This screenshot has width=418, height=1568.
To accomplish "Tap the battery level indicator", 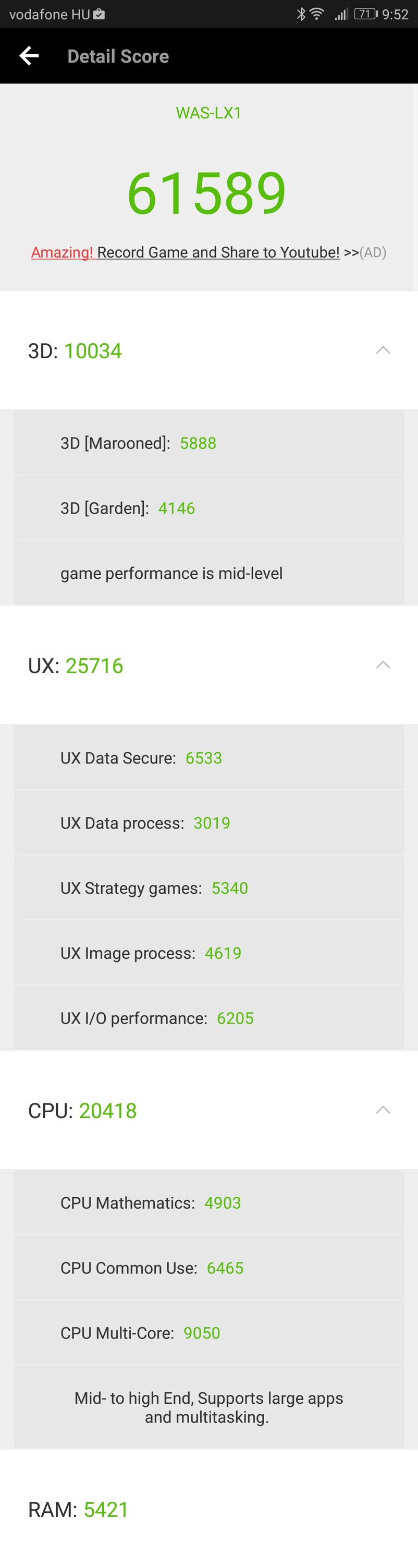I will pyautogui.click(x=366, y=14).
